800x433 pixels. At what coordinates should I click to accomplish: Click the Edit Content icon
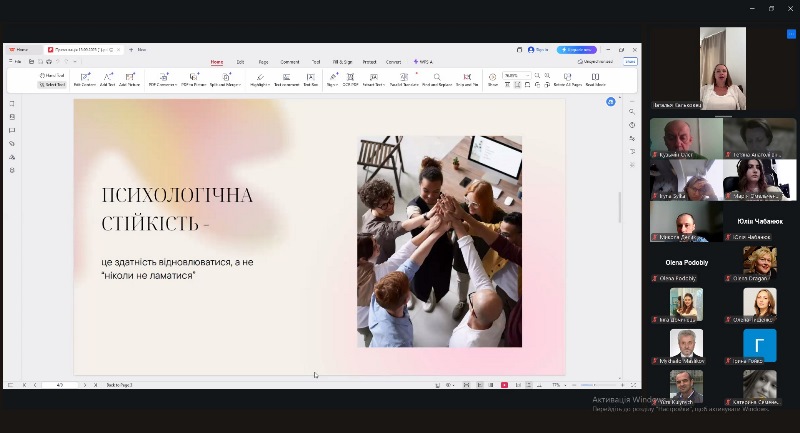pos(83,79)
